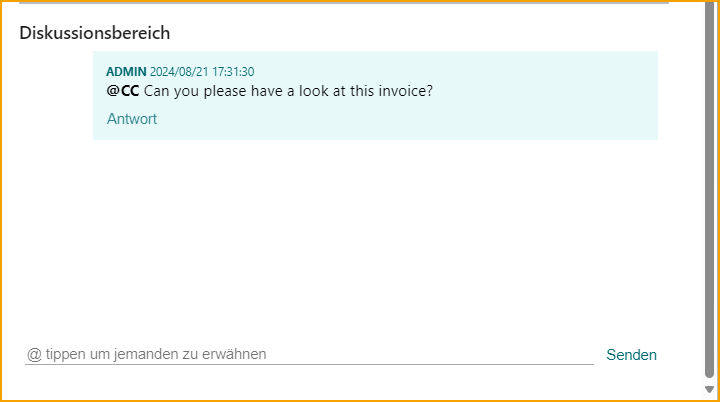Click the @CC mention tag

123,92
